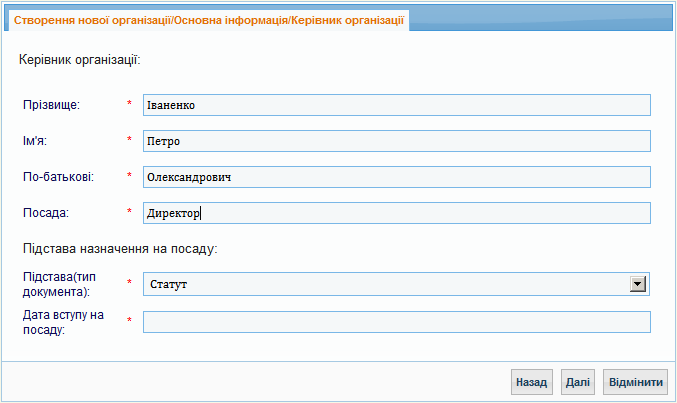Click the red asterisk beside Прізвище

pos(129,103)
